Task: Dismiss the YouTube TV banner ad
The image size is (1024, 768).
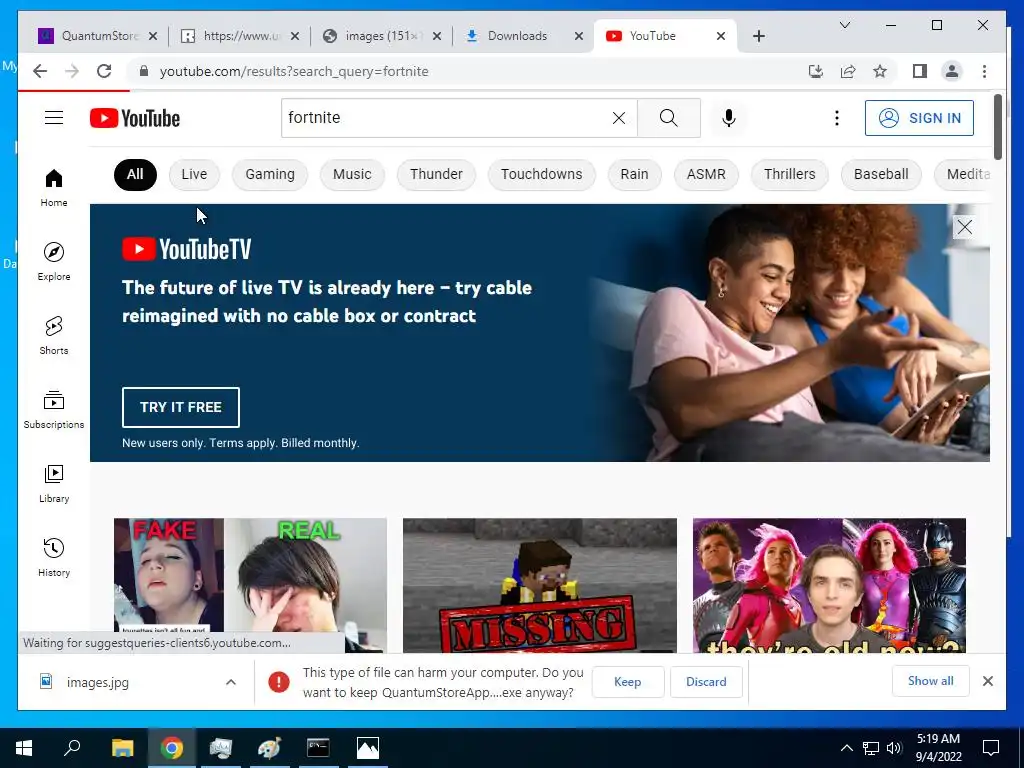Action: (x=965, y=227)
